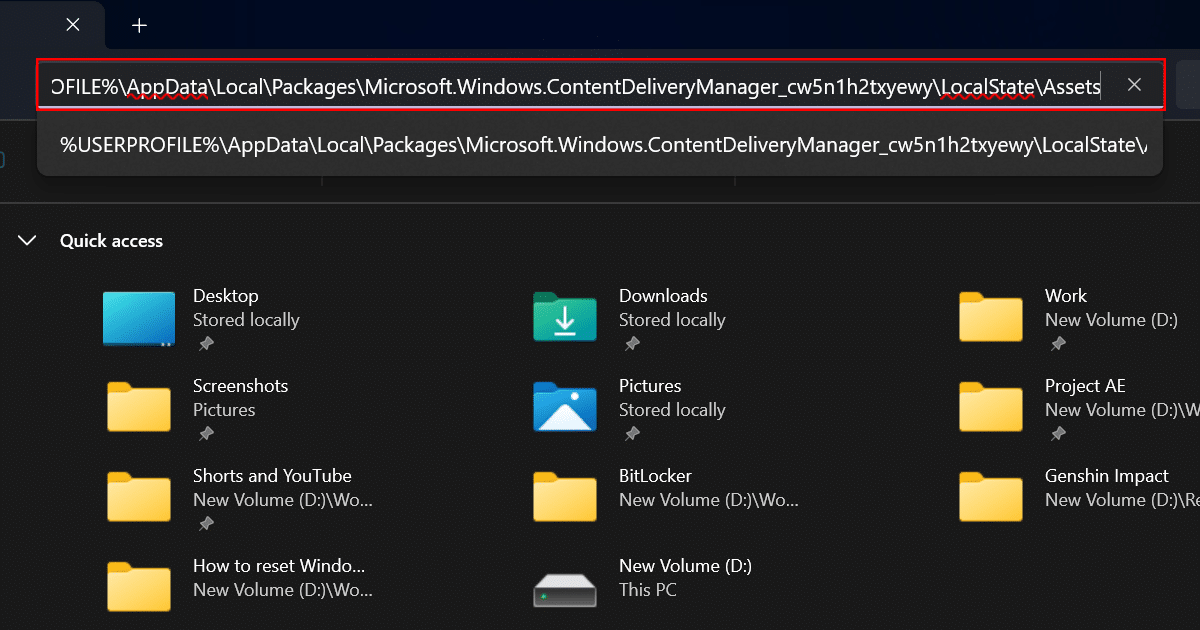Screen dimensions: 1200x630
Task: Open the BitLocker folder
Action: coord(655,475)
